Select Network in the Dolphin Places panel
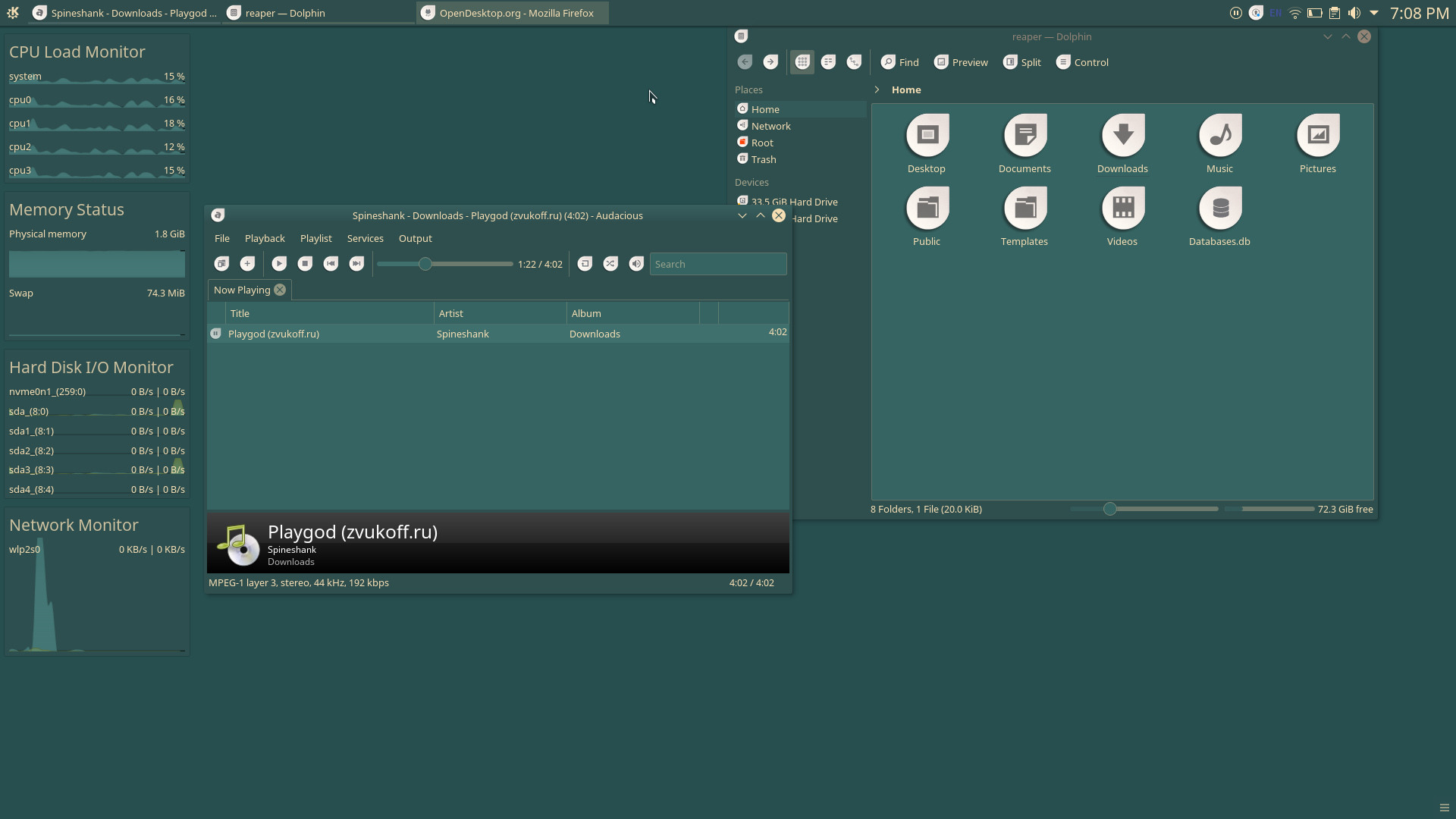Viewport: 1456px width, 819px height. click(x=800, y=126)
